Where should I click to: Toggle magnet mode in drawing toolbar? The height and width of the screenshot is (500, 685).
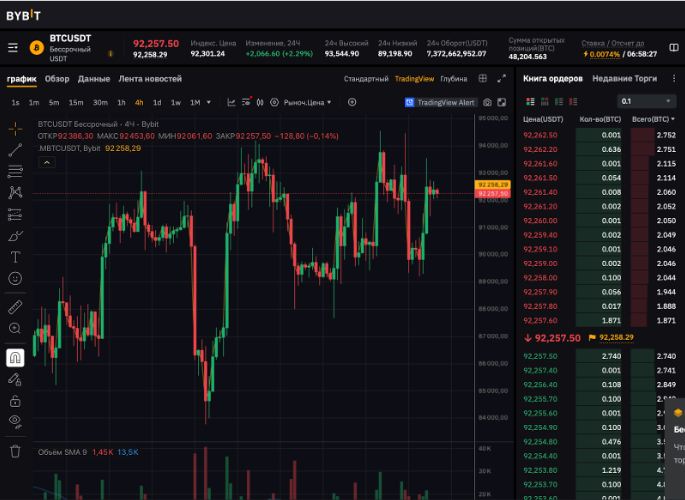pos(15,357)
